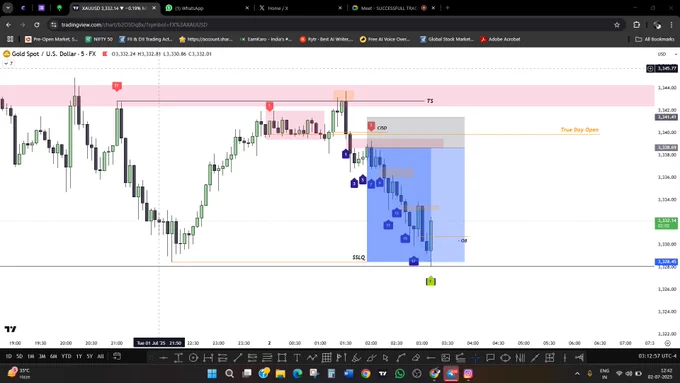
Task: Select the vertical line drawing tool
Action: click(x=565, y=358)
